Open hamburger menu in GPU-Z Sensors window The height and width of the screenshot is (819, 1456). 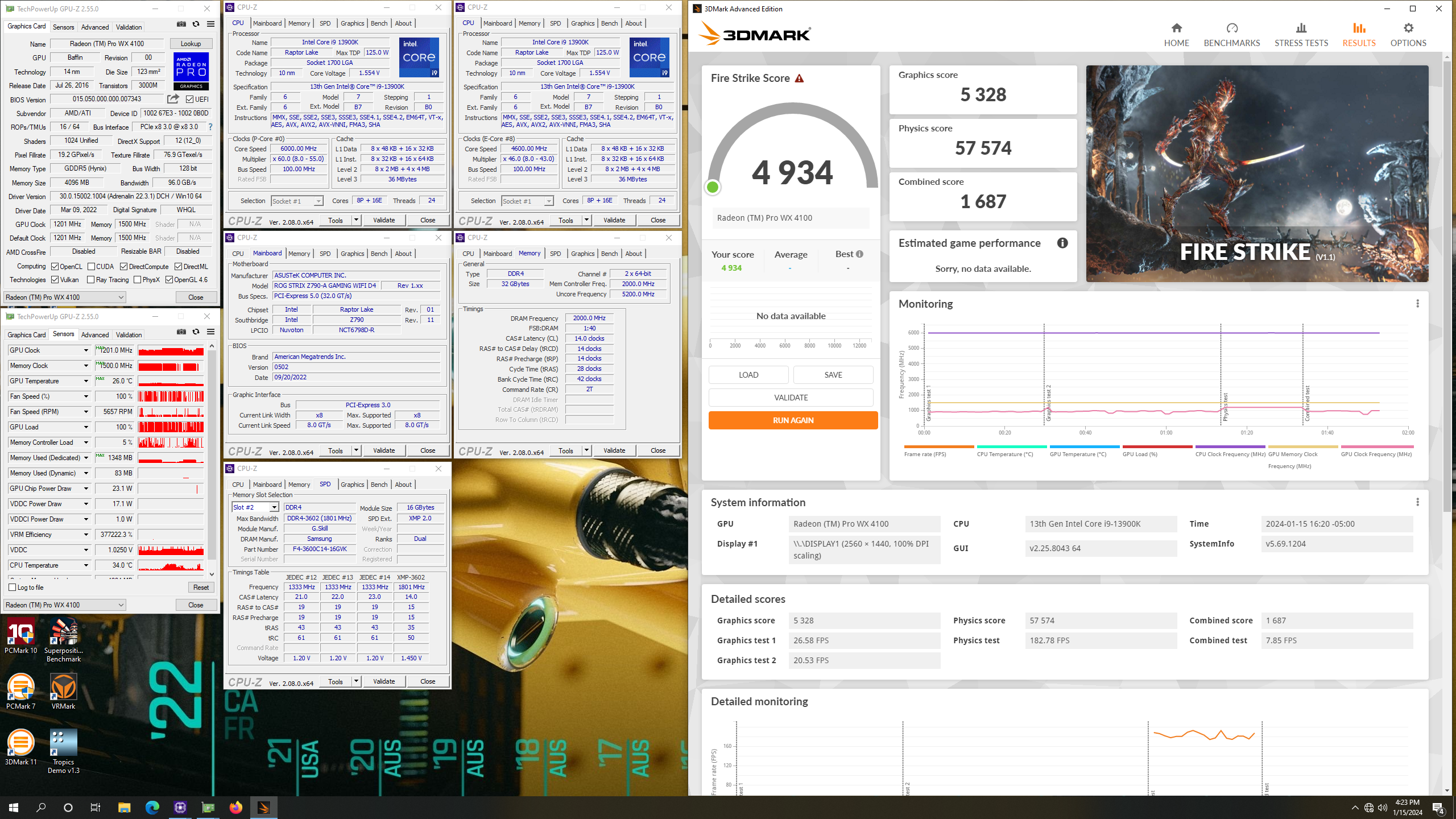[210, 332]
